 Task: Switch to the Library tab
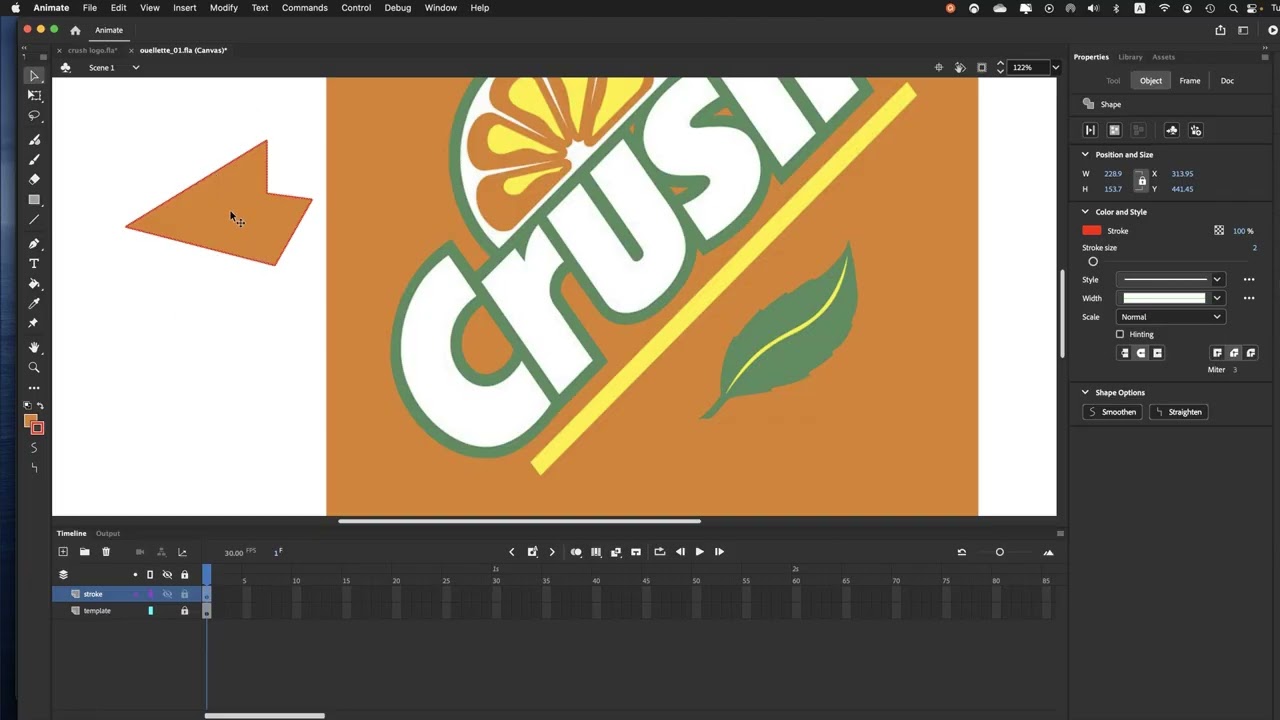[1130, 57]
